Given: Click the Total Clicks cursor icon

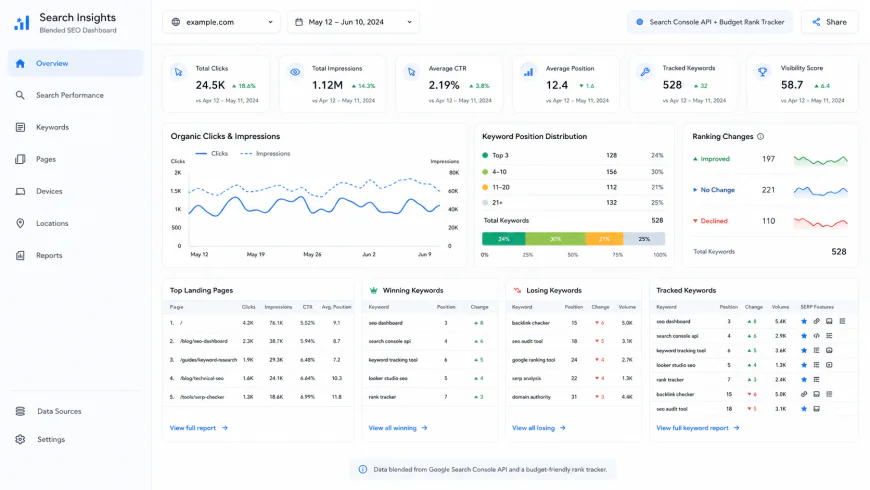Looking at the screenshot, I should (x=178, y=72).
